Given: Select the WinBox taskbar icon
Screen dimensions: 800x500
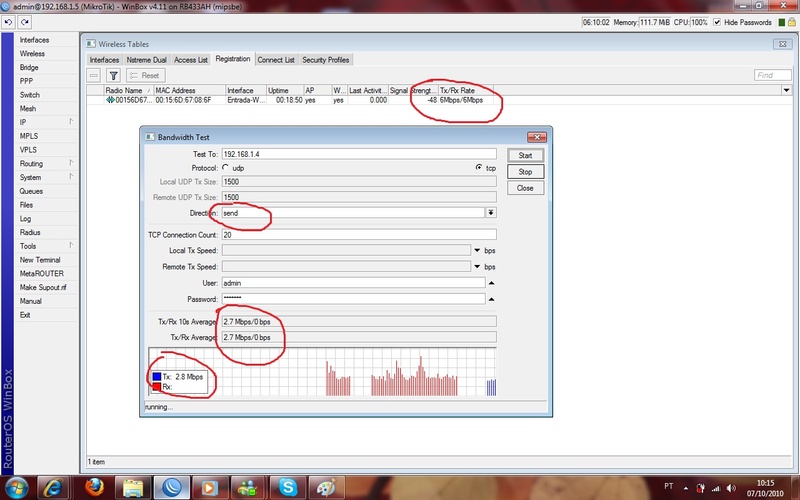Looking at the screenshot, I should pos(171,487).
